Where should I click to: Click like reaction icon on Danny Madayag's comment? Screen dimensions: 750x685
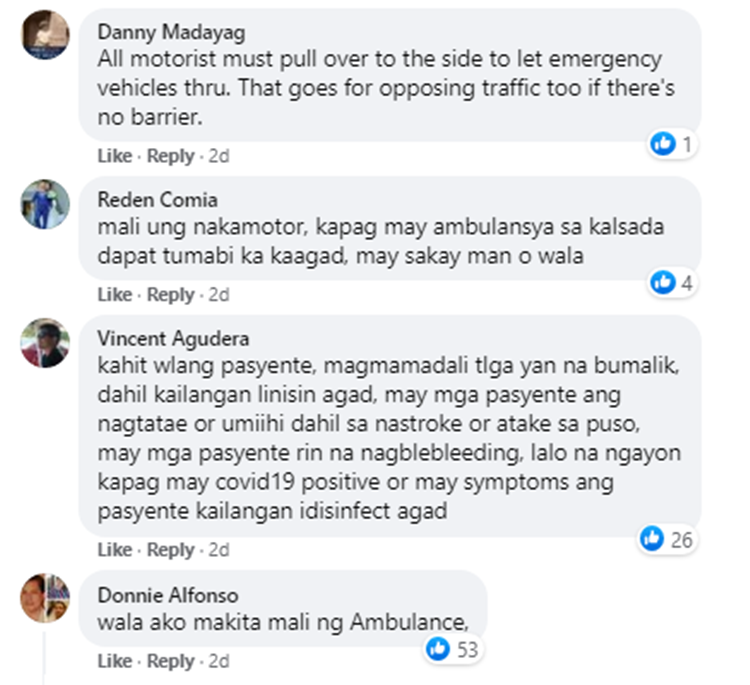[663, 144]
